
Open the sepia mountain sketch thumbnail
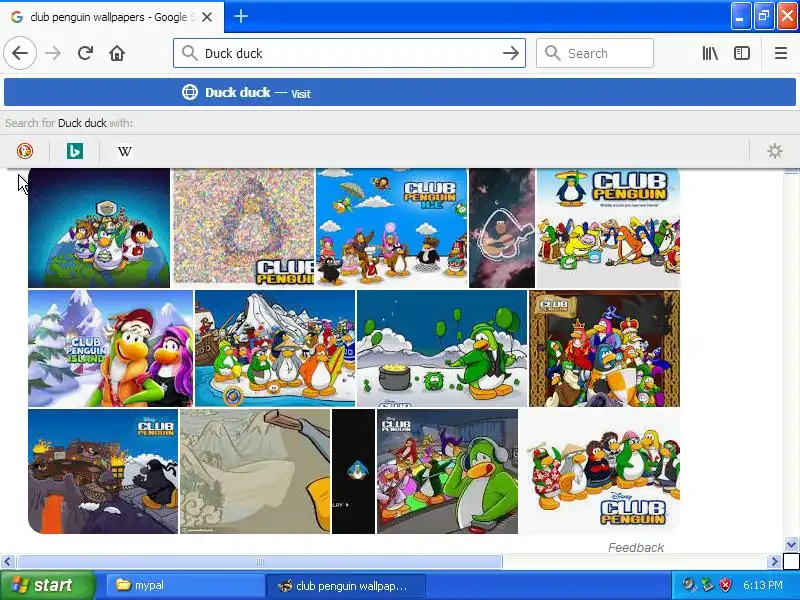(x=255, y=471)
